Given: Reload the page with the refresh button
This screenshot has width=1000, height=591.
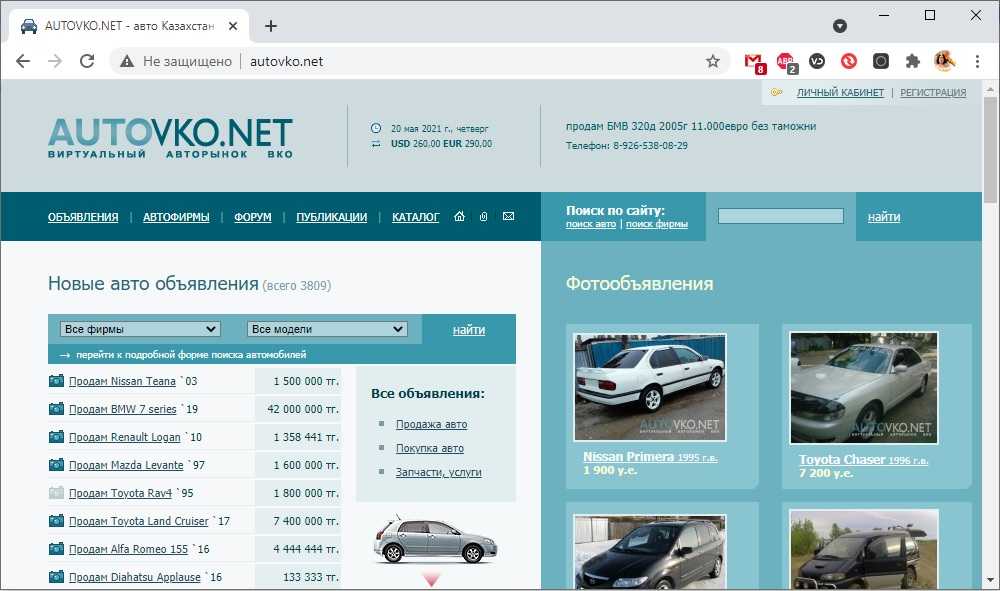Looking at the screenshot, I should 87,61.
